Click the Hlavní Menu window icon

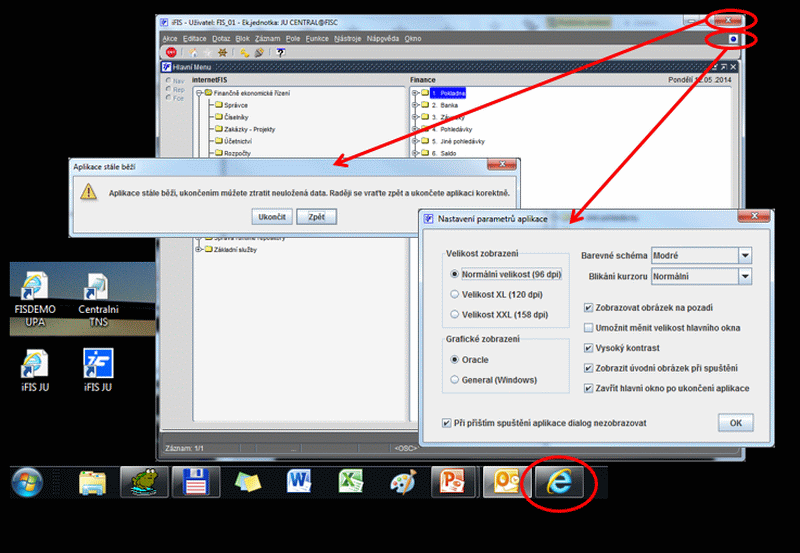(x=166, y=67)
